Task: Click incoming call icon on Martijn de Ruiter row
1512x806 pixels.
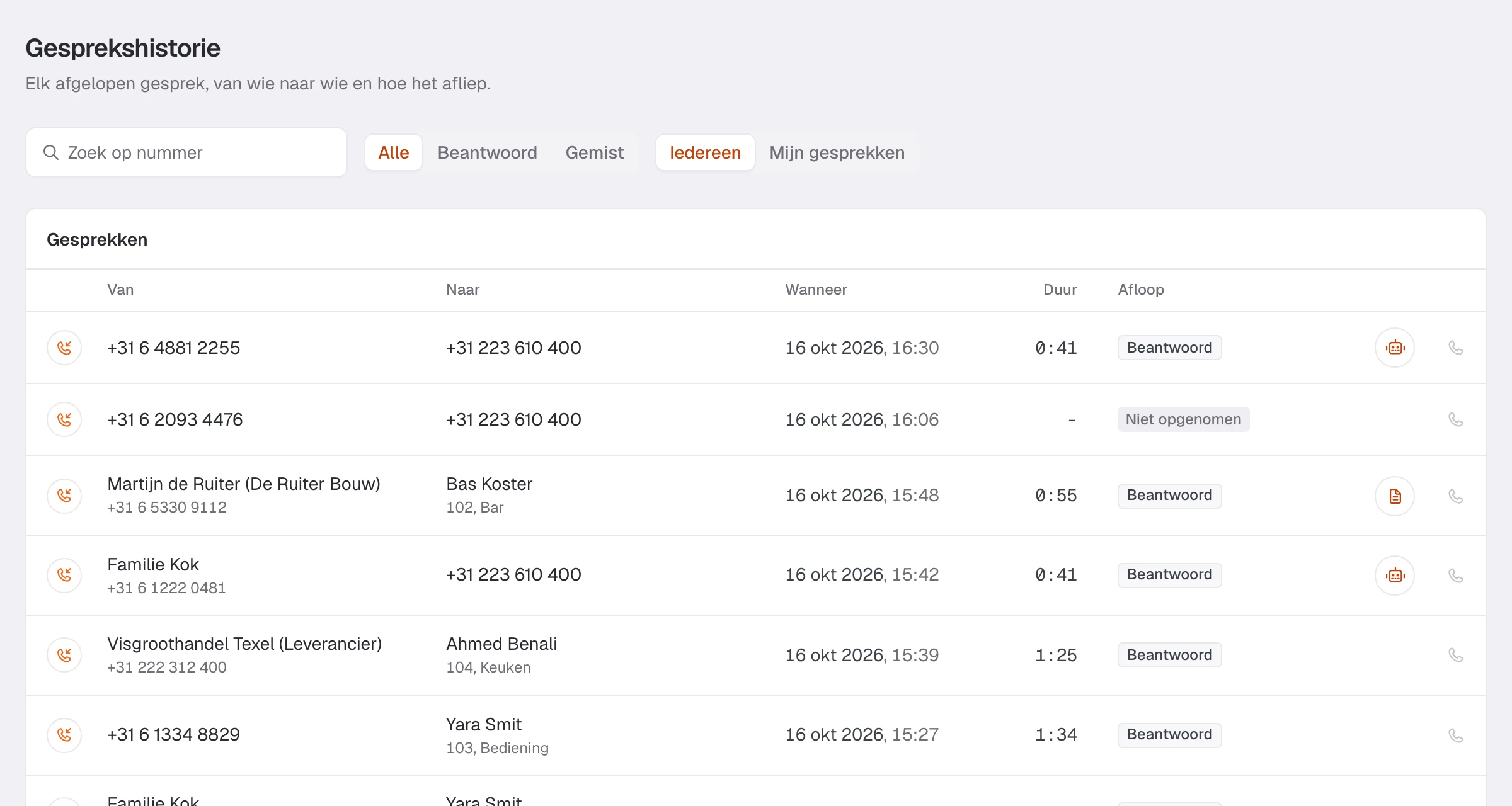Action: tap(64, 496)
